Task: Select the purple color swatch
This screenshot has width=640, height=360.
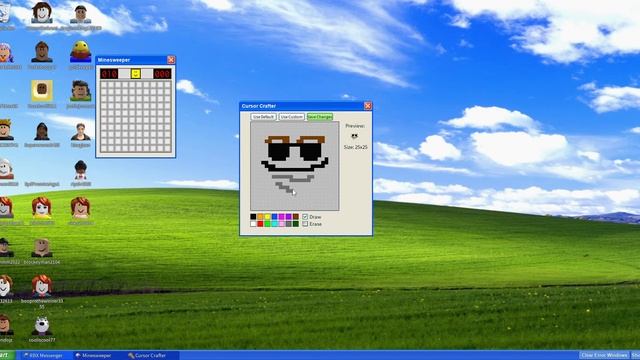Action: pos(289,217)
